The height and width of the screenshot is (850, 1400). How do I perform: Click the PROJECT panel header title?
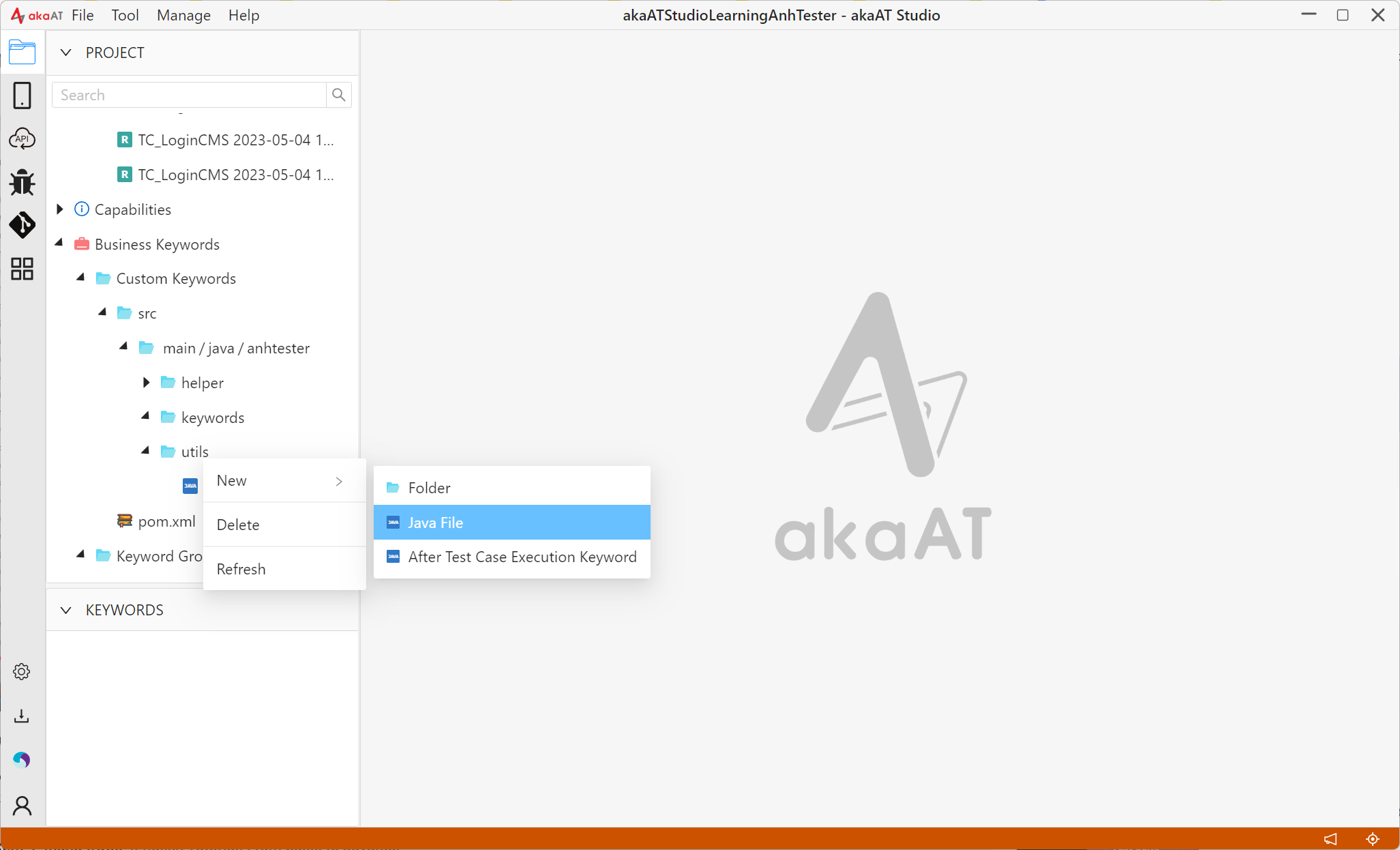click(x=115, y=53)
